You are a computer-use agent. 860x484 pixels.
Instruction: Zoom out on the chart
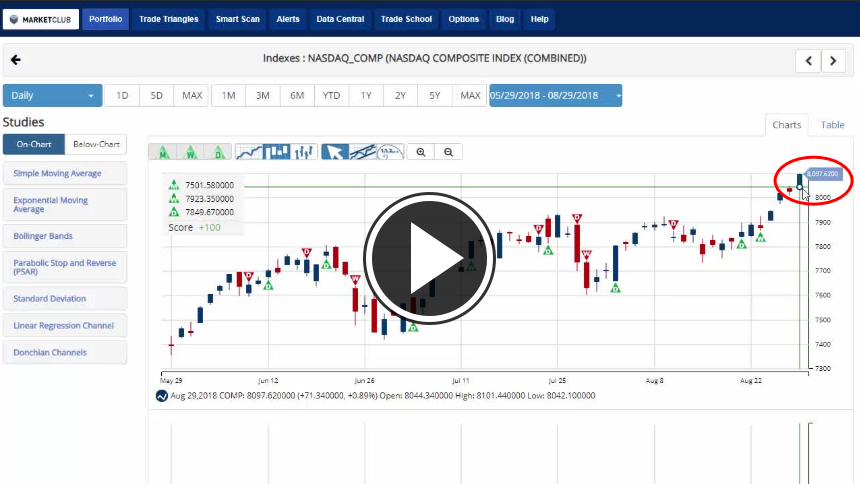(x=449, y=152)
